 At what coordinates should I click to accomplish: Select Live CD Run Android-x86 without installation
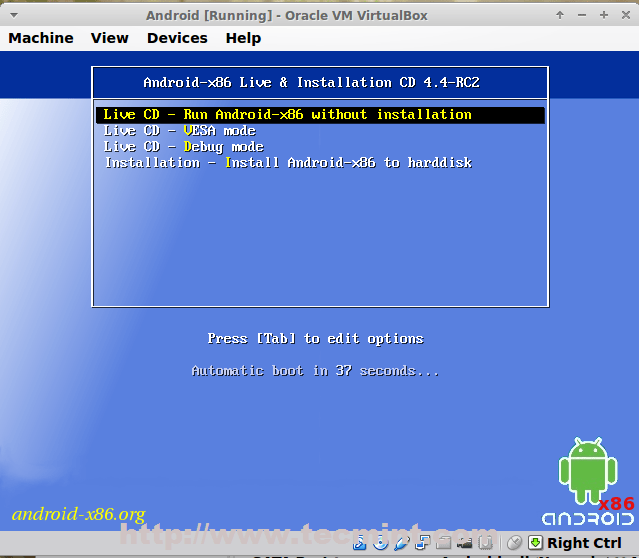coord(320,115)
